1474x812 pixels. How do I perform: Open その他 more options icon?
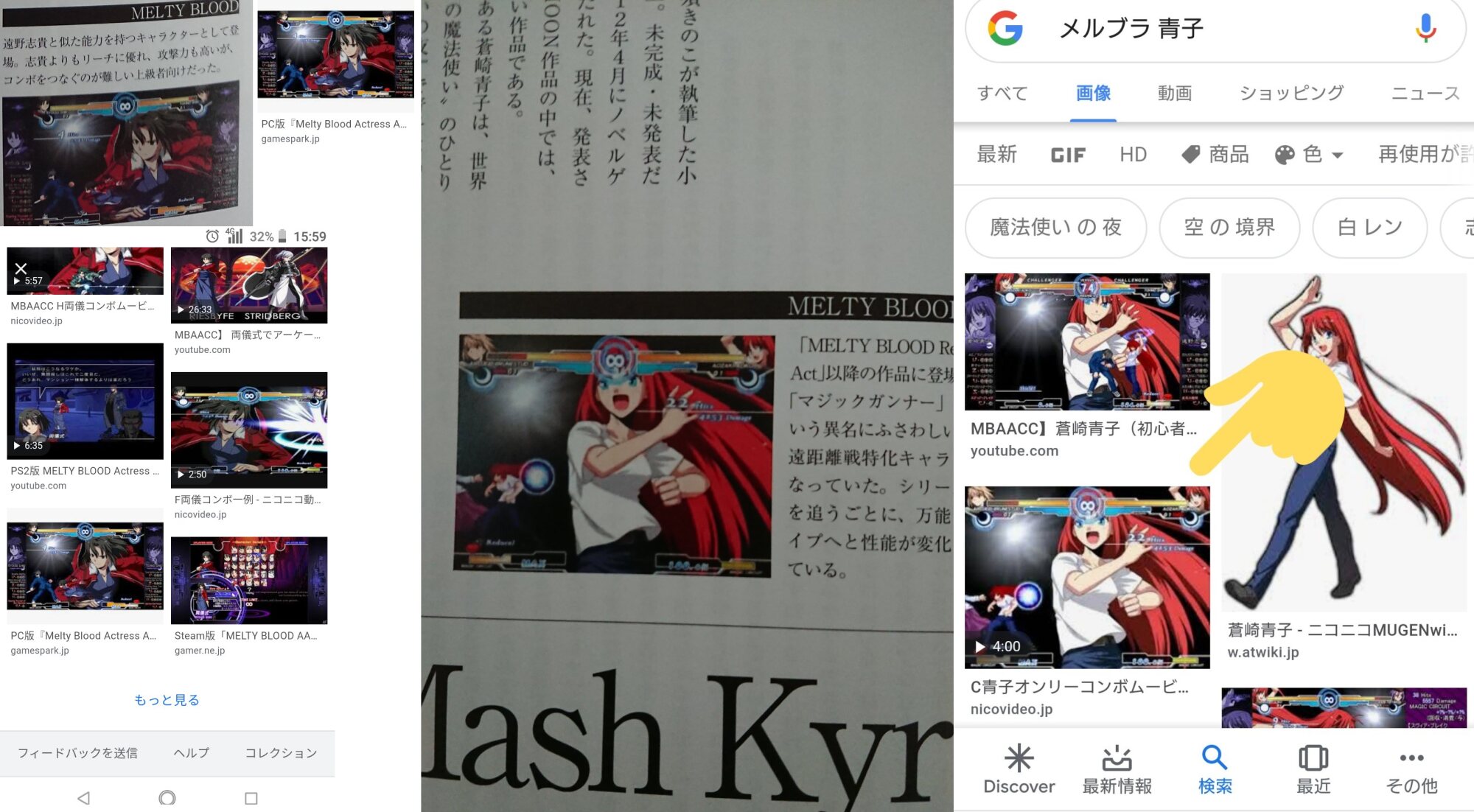point(1411,759)
